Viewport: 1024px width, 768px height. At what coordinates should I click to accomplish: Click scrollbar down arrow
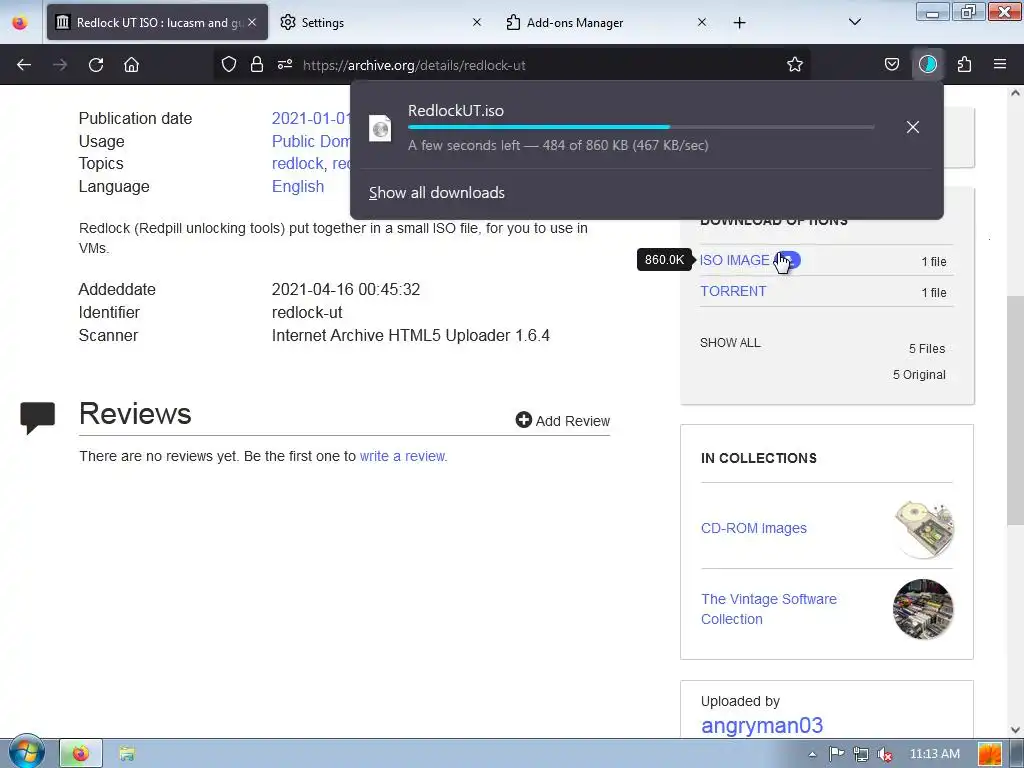(x=1015, y=729)
